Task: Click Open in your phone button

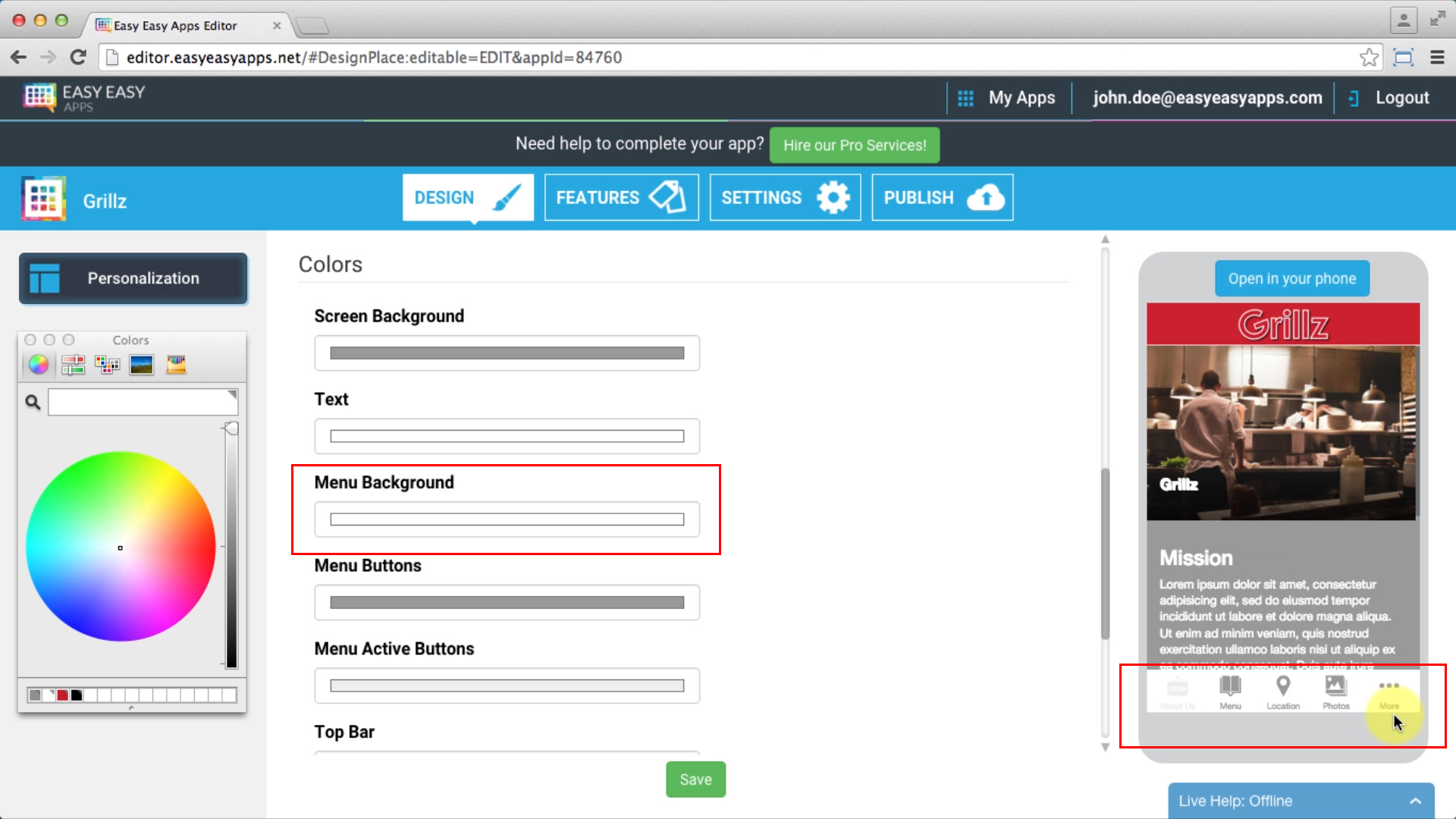Action: [1292, 278]
